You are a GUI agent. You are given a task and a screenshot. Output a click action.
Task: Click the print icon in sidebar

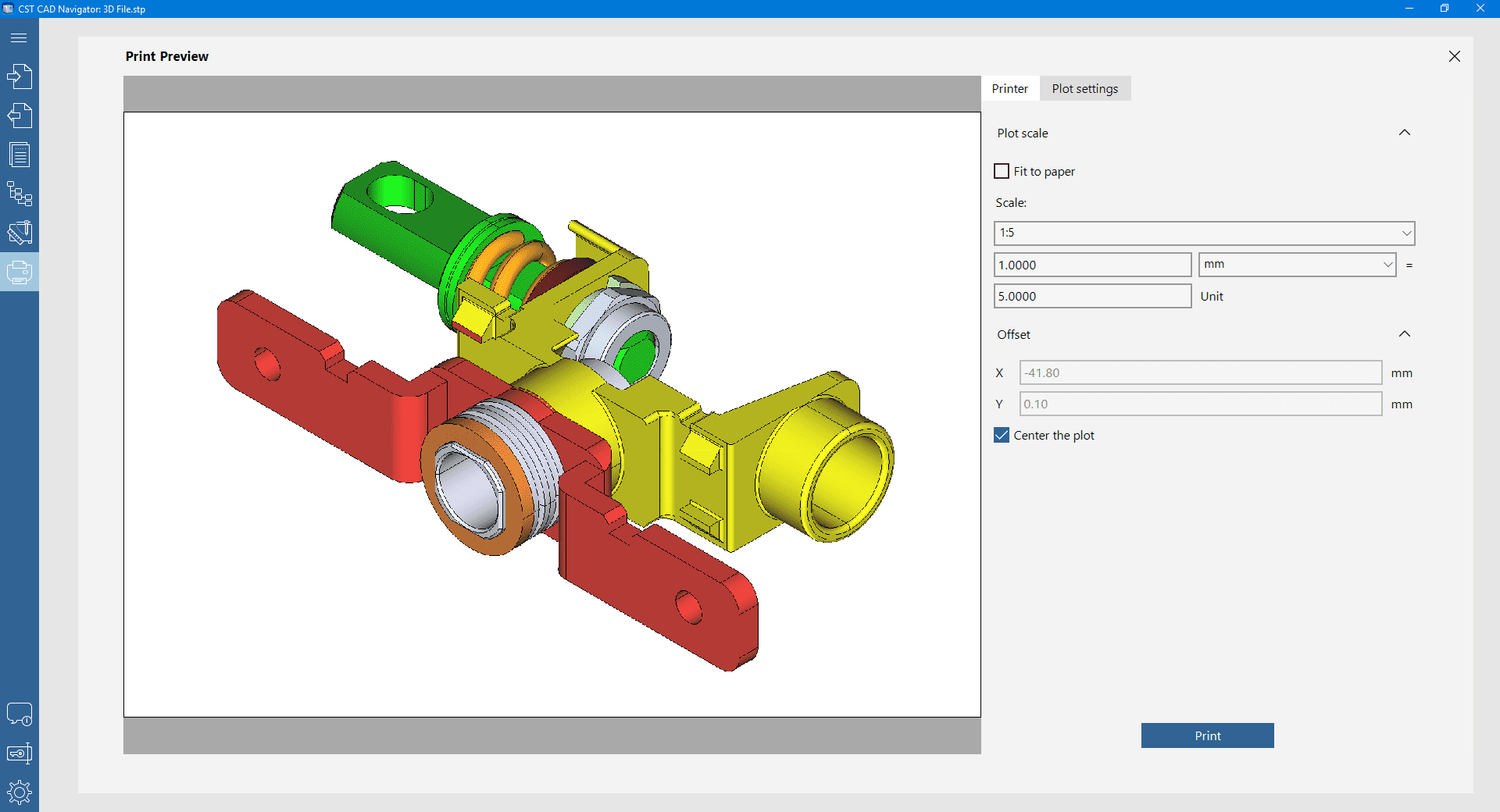[20, 272]
